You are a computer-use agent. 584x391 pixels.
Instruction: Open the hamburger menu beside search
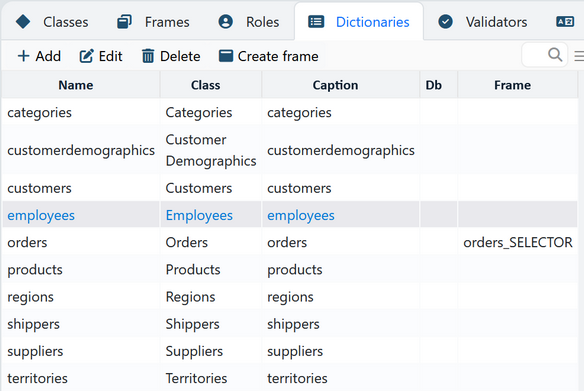(x=579, y=56)
